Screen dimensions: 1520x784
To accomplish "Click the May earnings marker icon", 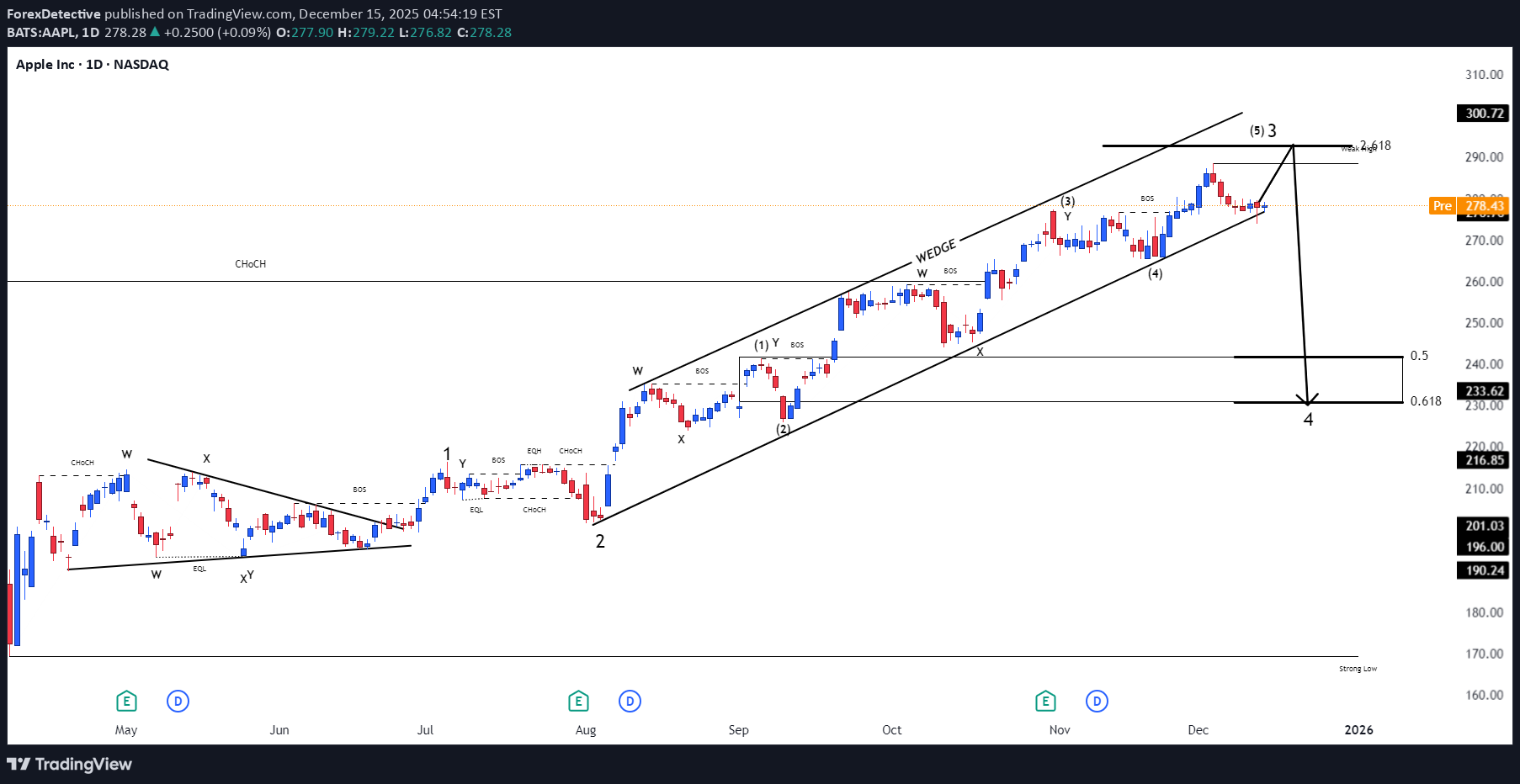I will [126, 700].
